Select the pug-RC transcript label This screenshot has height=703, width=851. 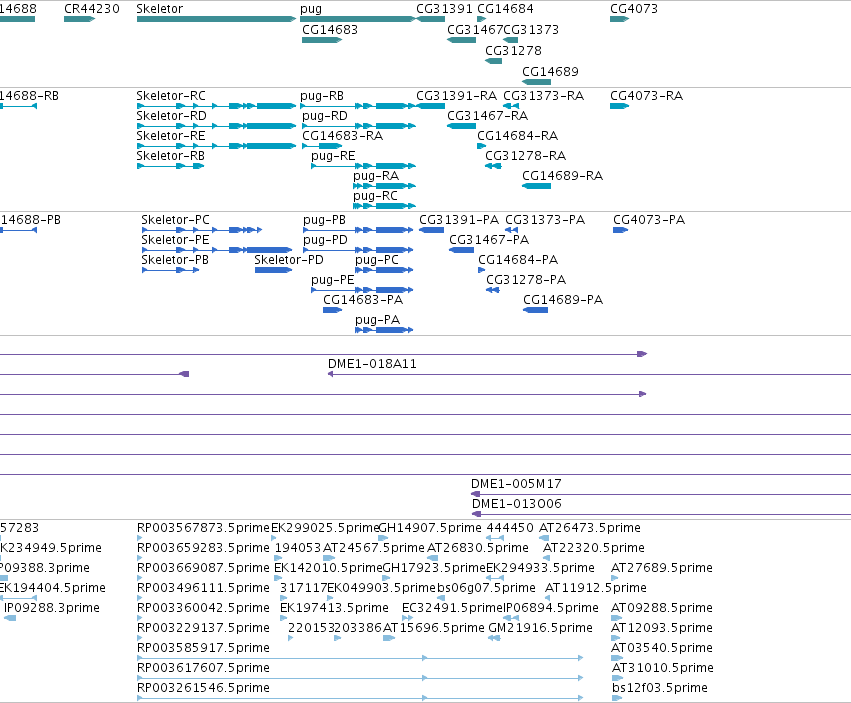click(x=376, y=197)
